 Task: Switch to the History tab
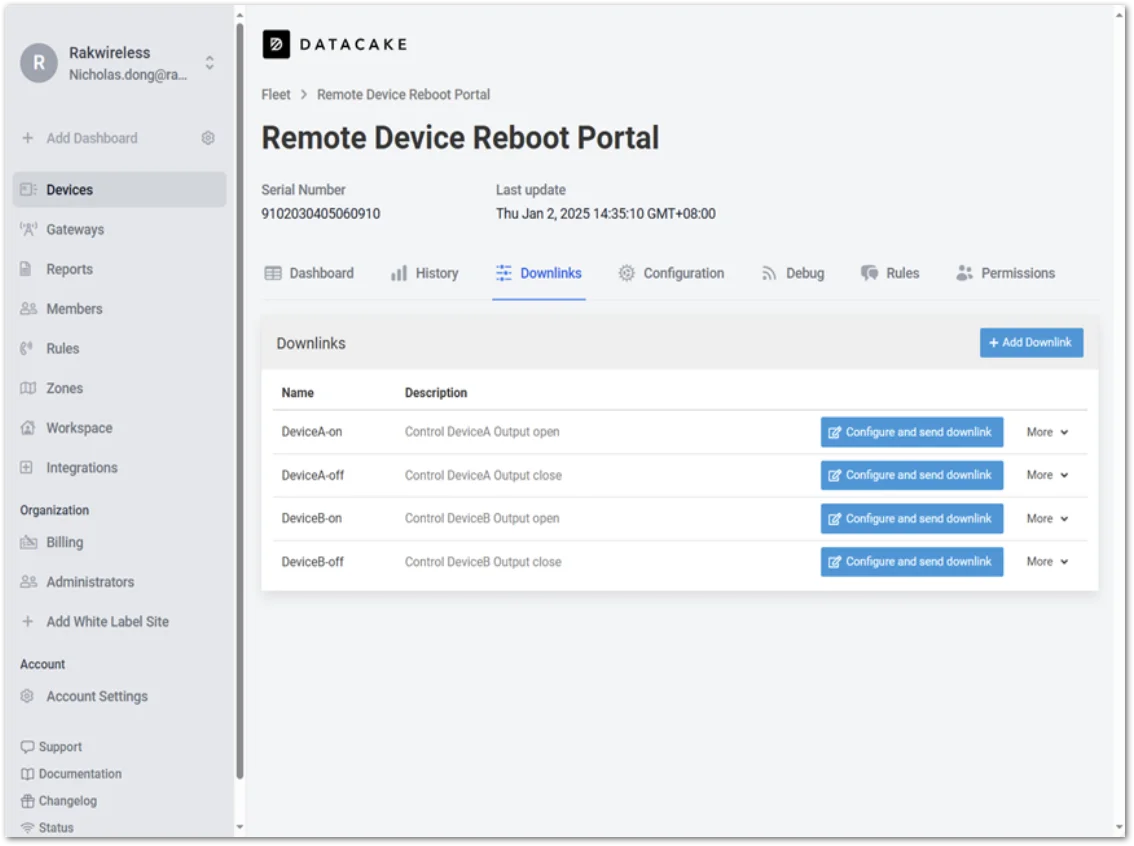tap(425, 273)
